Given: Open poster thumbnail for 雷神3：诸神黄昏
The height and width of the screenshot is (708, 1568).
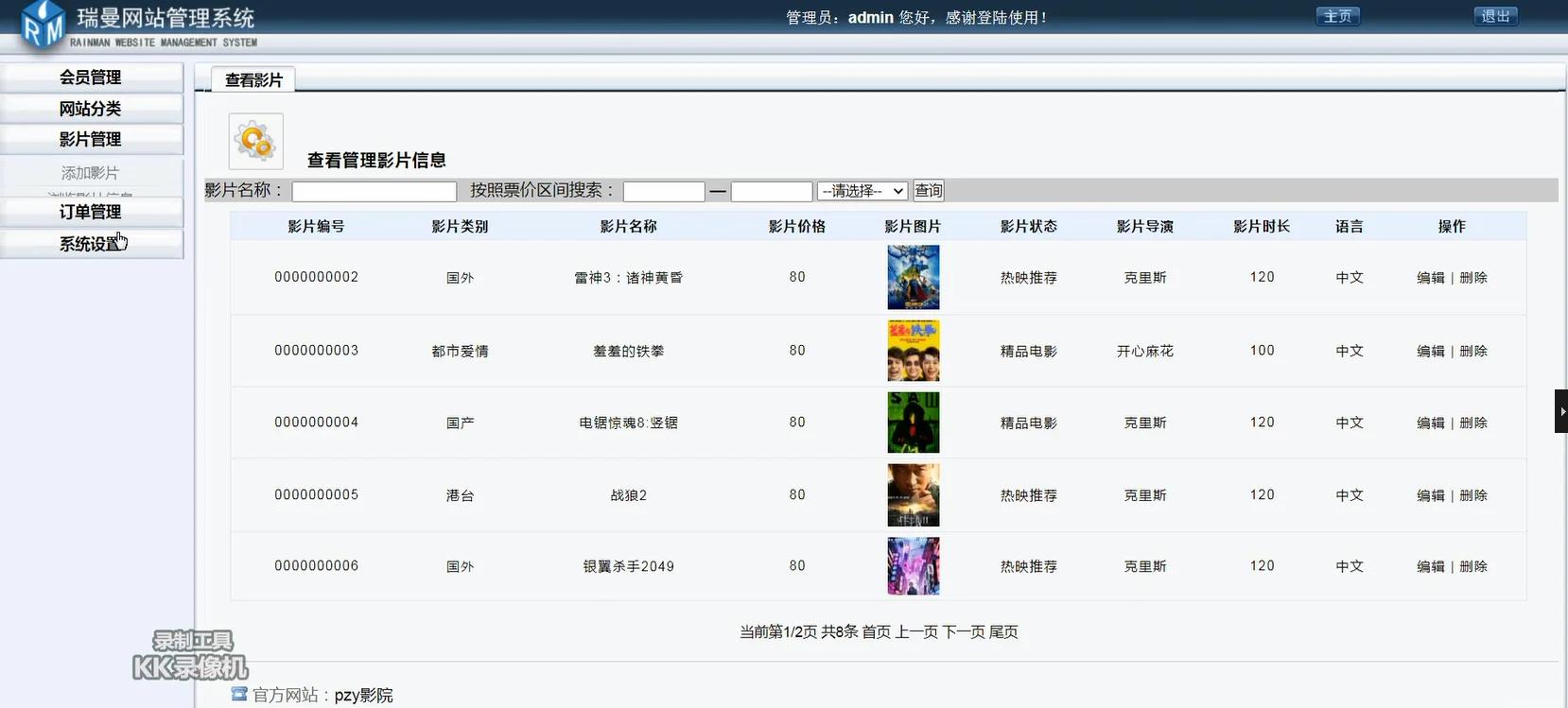Looking at the screenshot, I should tap(914, 277).
